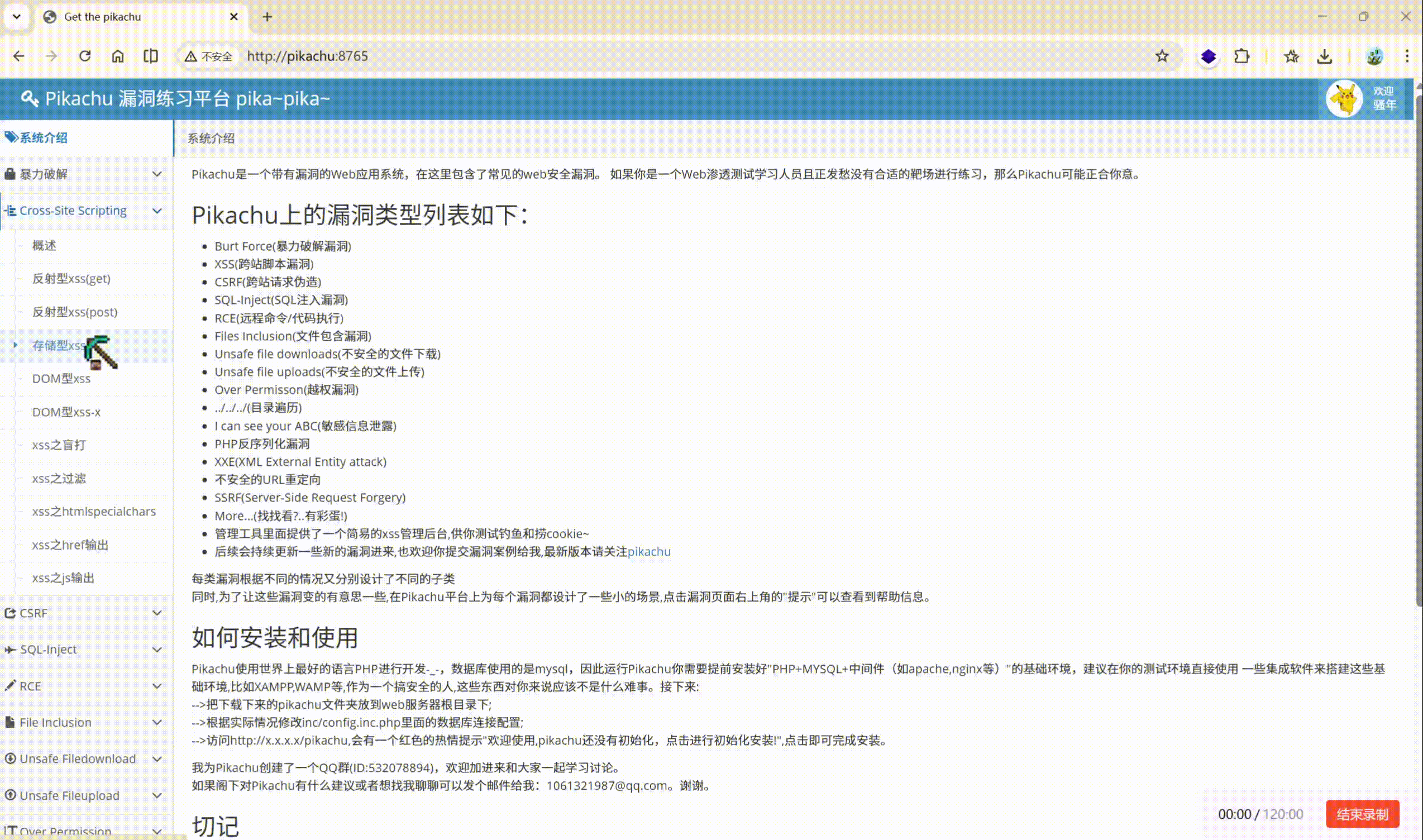
Task: Open the browser extensions puzzle icon
Action: pyautogui.click(x=1241, y=56)
